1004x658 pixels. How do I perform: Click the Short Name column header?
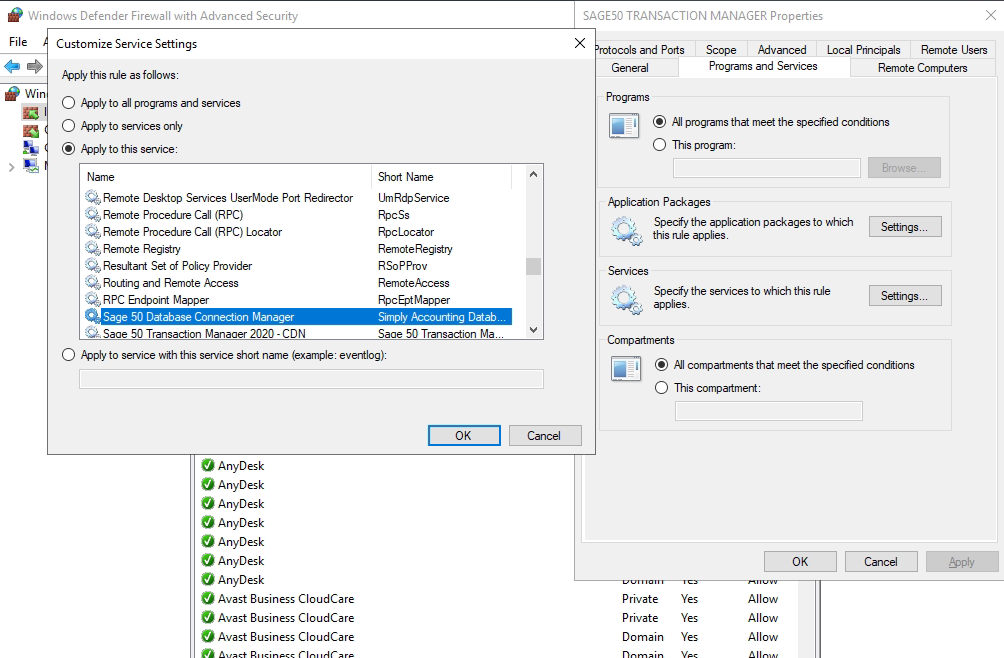click(x=441, y=177)
